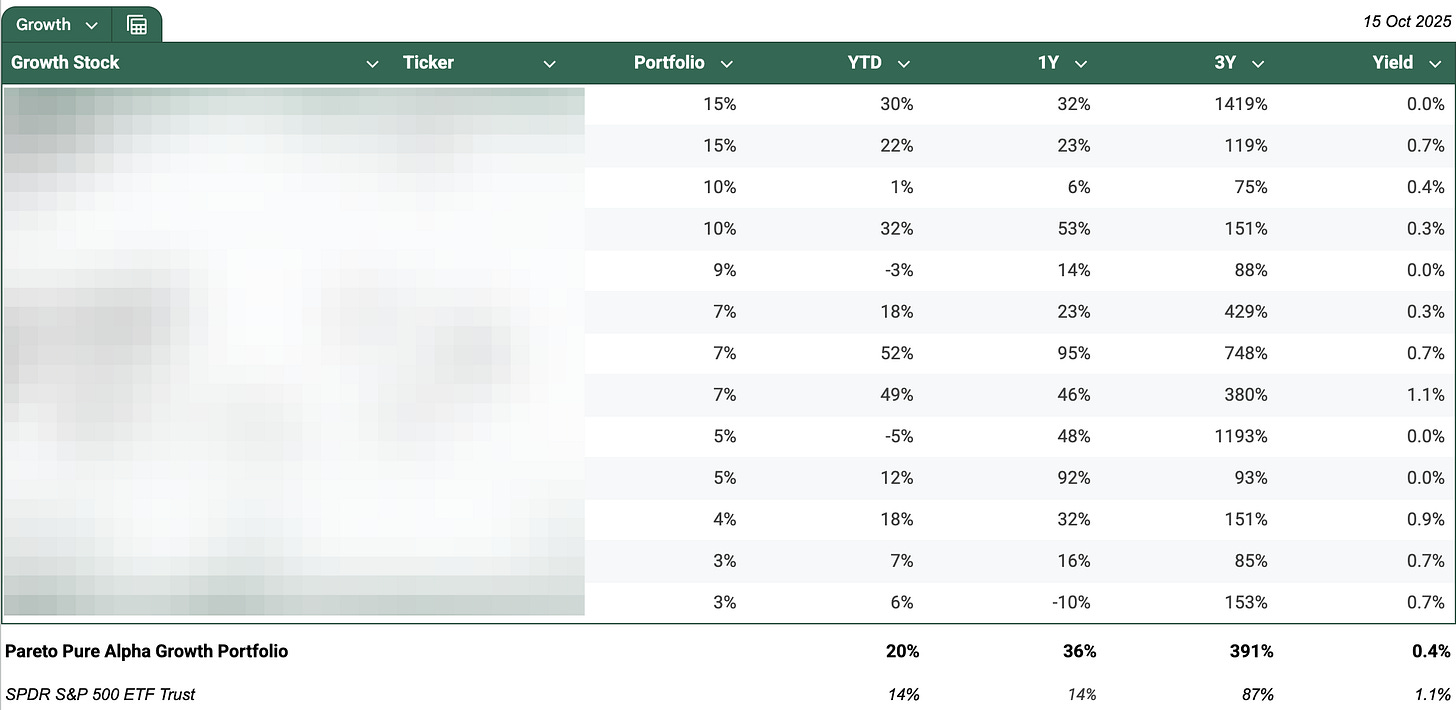Click the Portfolio column sort chevron
The height and width of the screenshot is (710, 1456).
click(x=726, y=62)
